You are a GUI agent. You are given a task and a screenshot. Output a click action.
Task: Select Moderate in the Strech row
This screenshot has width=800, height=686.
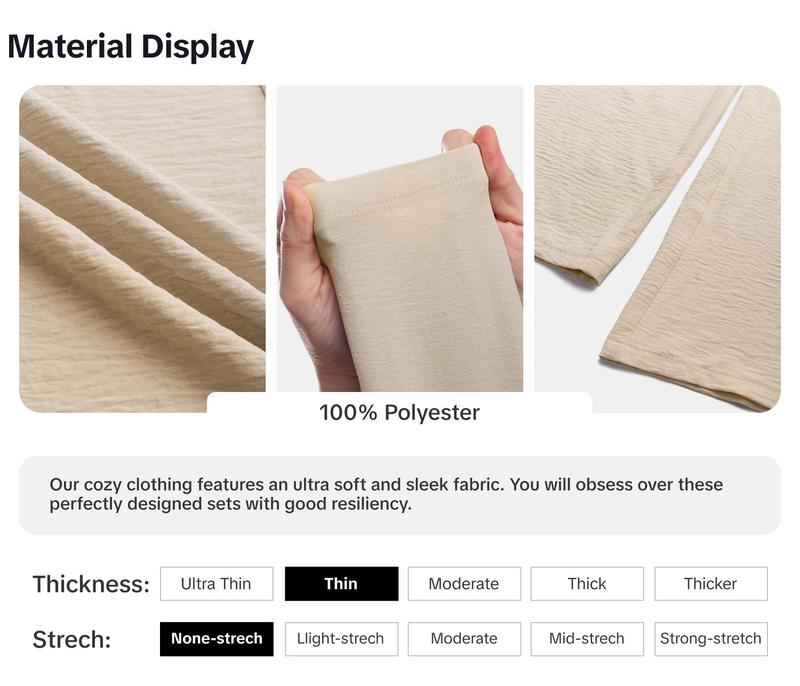464,639
